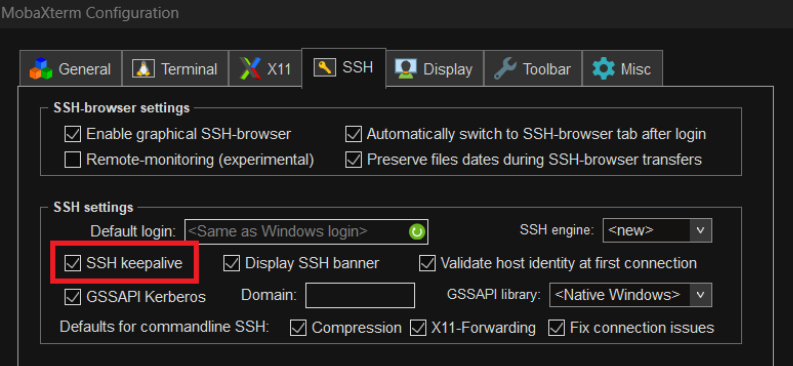The image size is (793, 366).
Task: Expand the GSSAPI library dropdown
Action: coord(631,295)
